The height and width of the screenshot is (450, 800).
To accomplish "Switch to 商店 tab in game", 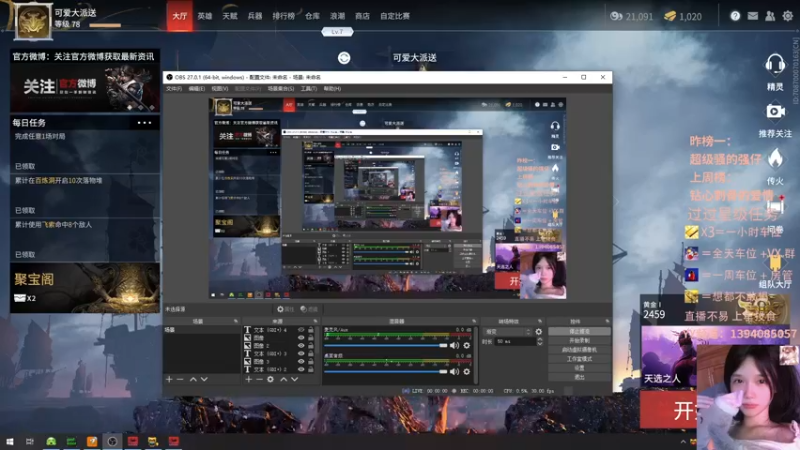I will pyautogui.click(x=362, y=16).
